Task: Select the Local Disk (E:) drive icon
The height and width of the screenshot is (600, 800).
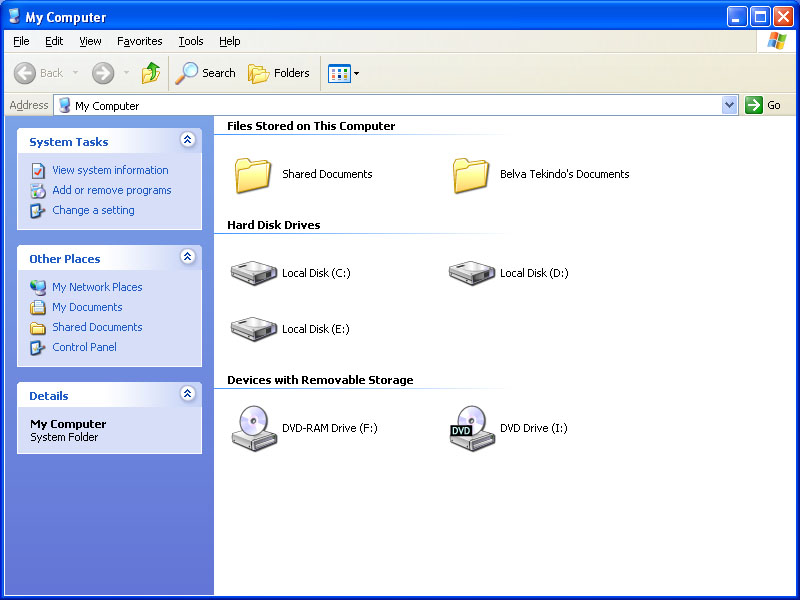Action: coord(254,329)
